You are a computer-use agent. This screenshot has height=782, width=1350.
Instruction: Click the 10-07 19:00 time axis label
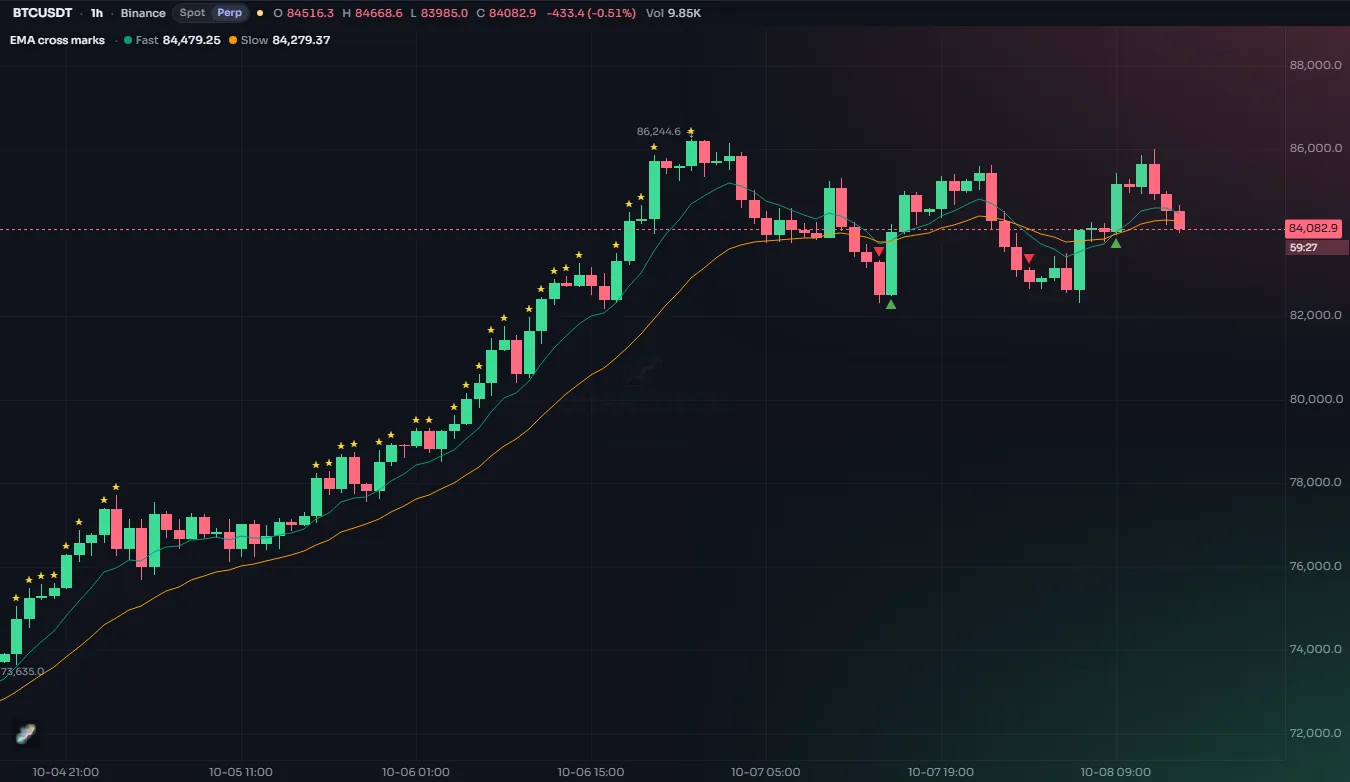pyautogui.click(x=941, y=772)
